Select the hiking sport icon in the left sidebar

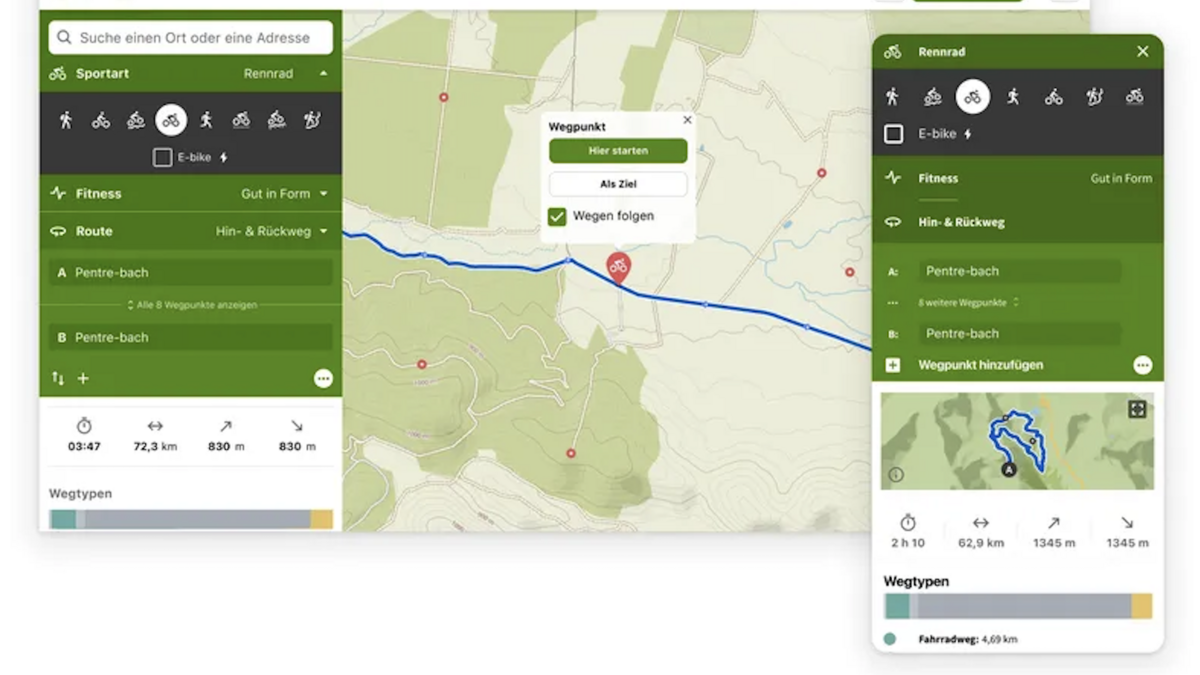click(66, 121)
